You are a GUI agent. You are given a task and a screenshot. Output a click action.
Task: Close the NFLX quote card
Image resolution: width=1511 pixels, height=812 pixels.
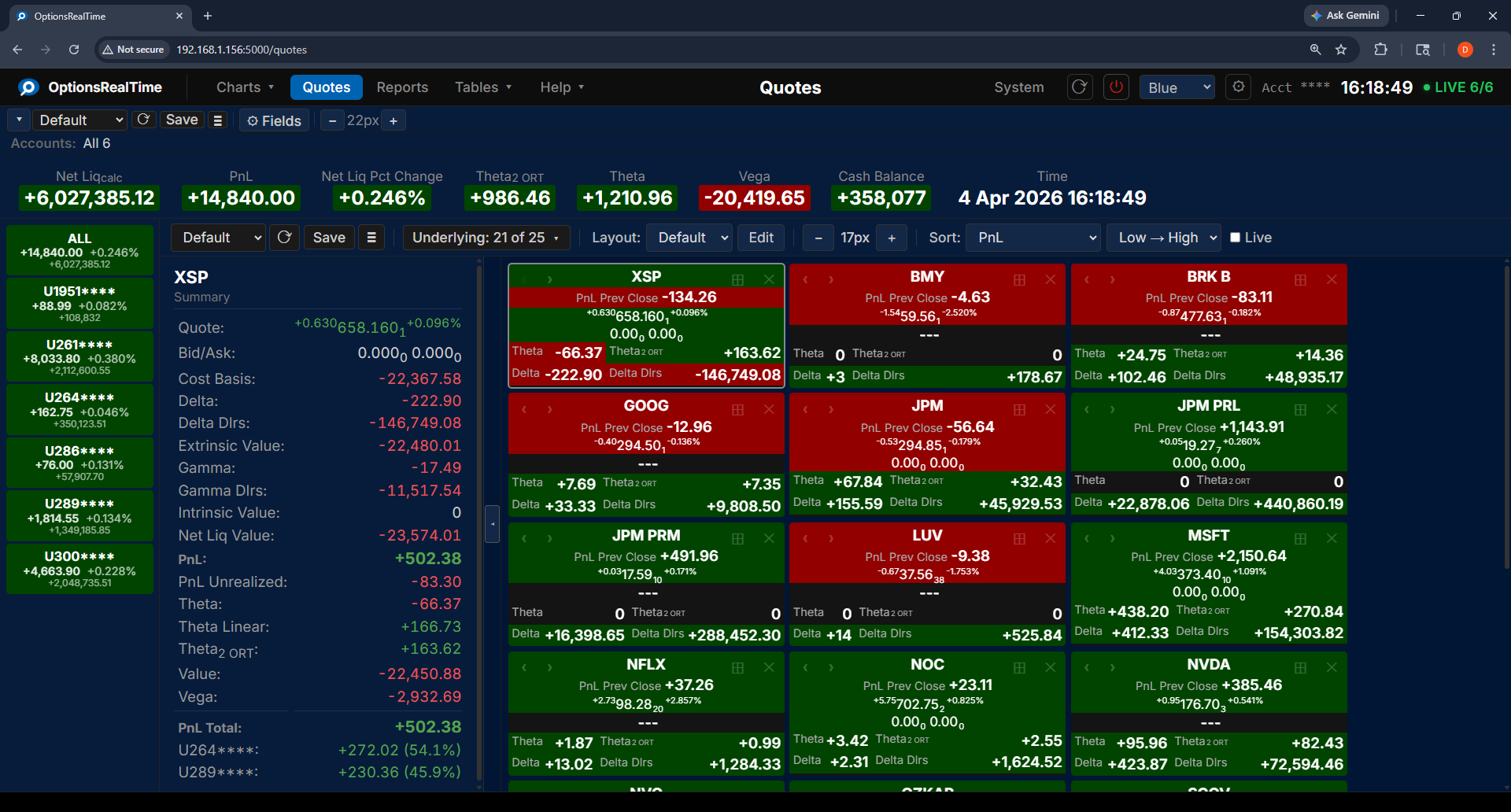(x=769, y=667)
